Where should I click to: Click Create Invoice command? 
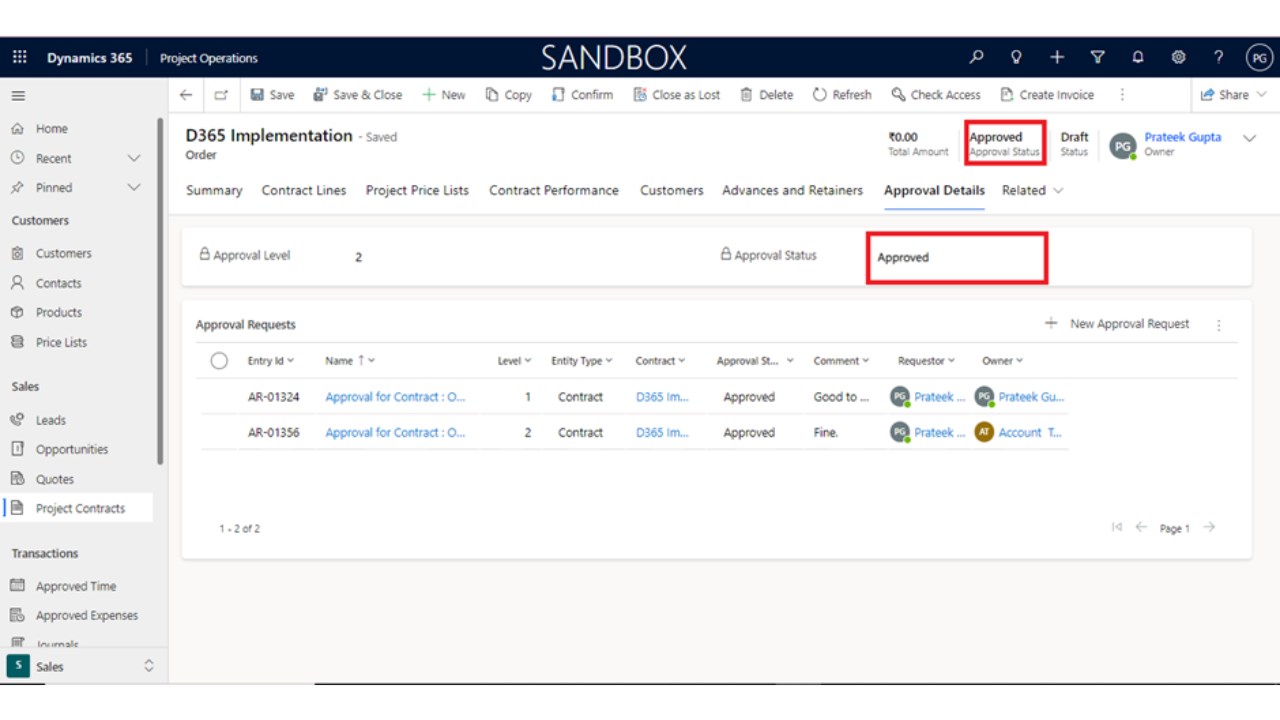(x=1047, y=95)
